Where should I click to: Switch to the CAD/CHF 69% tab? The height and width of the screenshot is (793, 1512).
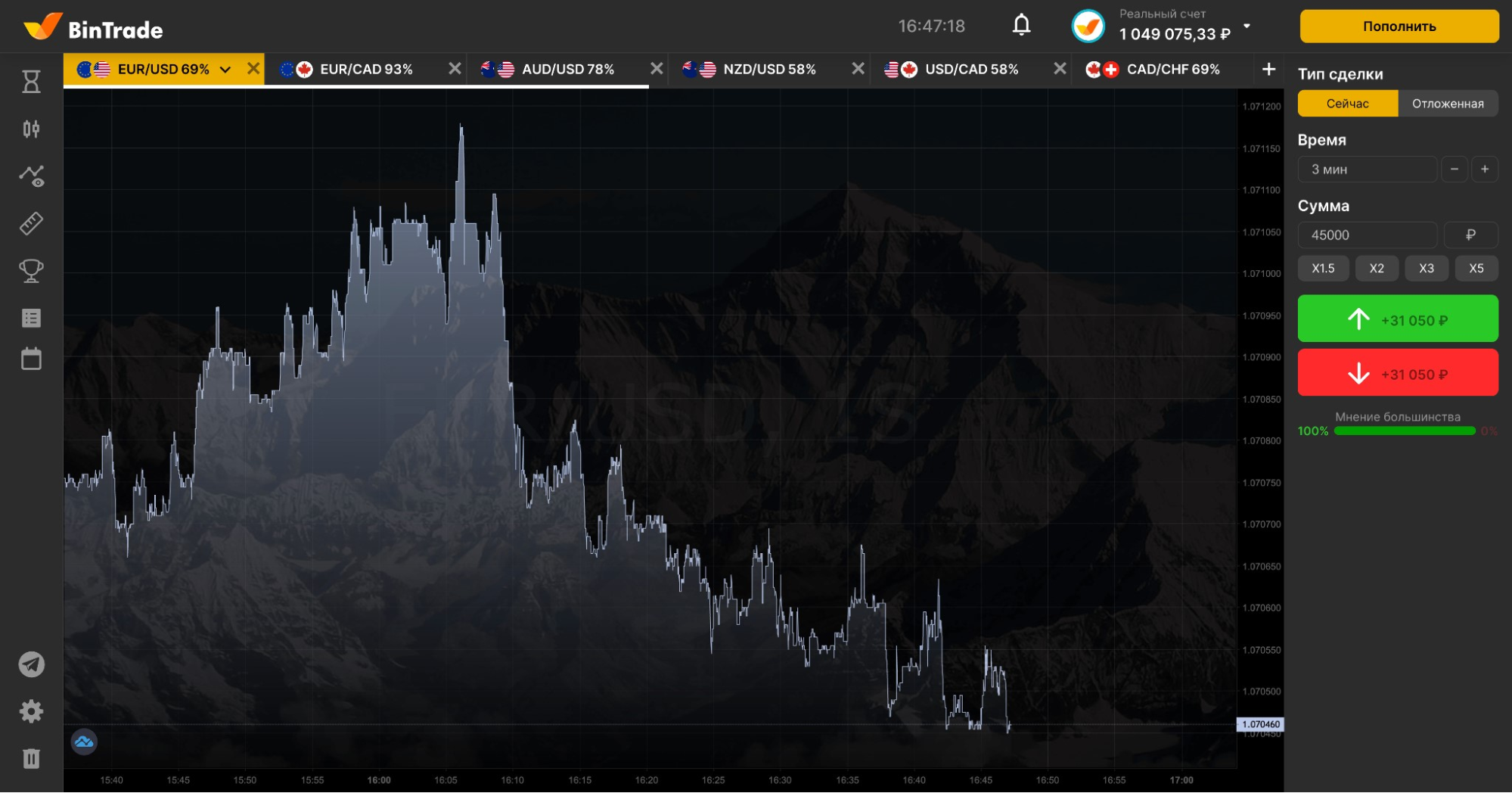click(1172, 70)
